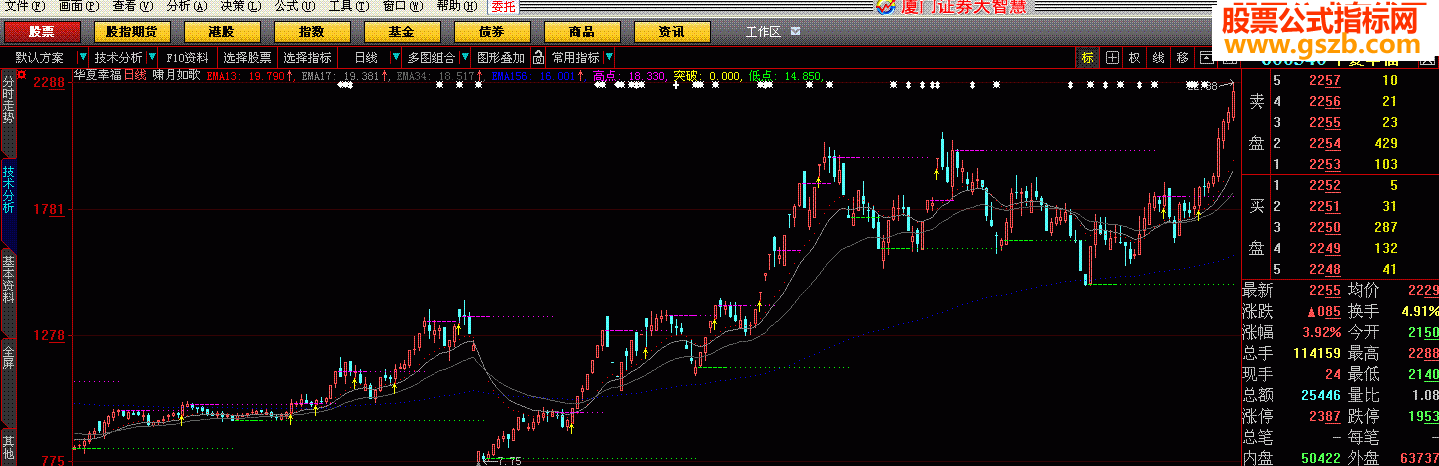This screenshot has width=1439, height=466.
Task: Toggle the 移 move chart button
Action: [x=1183, y=58]
